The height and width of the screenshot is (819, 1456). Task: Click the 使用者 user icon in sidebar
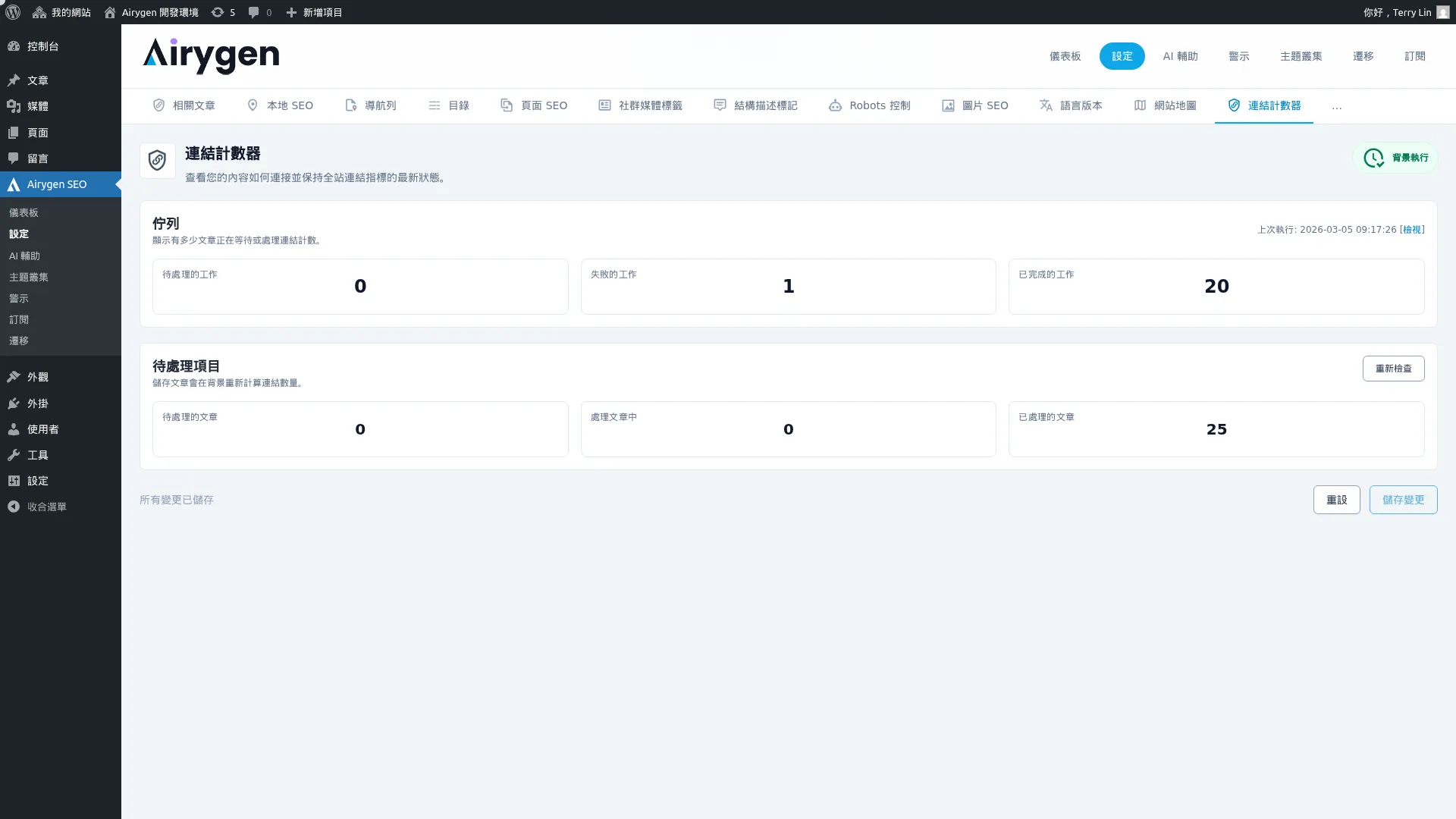[x=14, y=429]
